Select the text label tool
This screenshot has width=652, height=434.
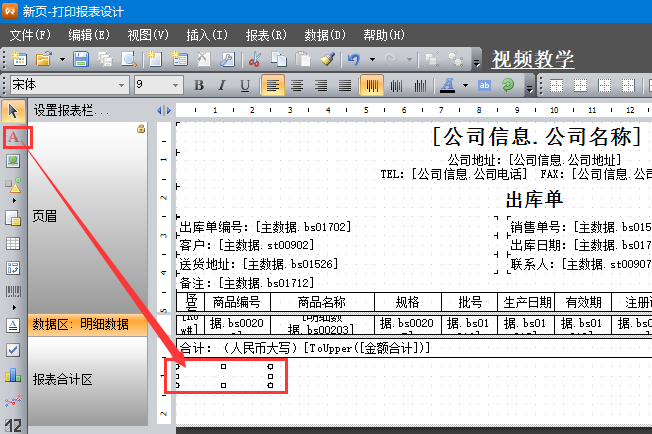click(x=15, y=137)
